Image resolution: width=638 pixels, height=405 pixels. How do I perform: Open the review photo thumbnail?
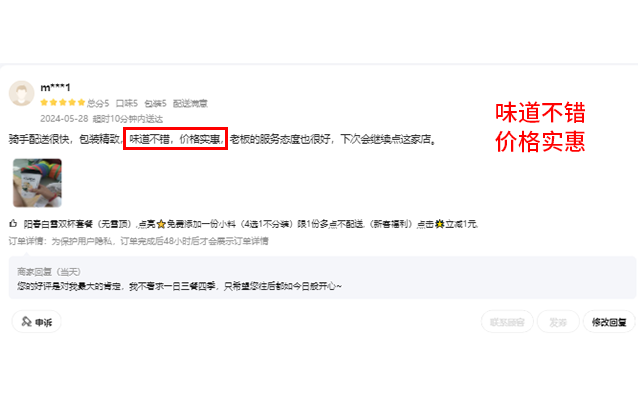point(37,183)
